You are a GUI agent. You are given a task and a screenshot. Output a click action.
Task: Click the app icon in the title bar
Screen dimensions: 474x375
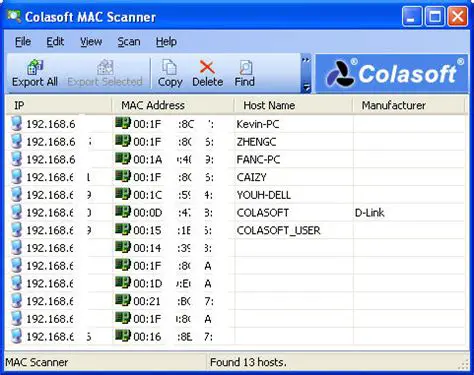pyautogui.click(x=14, y=16)
